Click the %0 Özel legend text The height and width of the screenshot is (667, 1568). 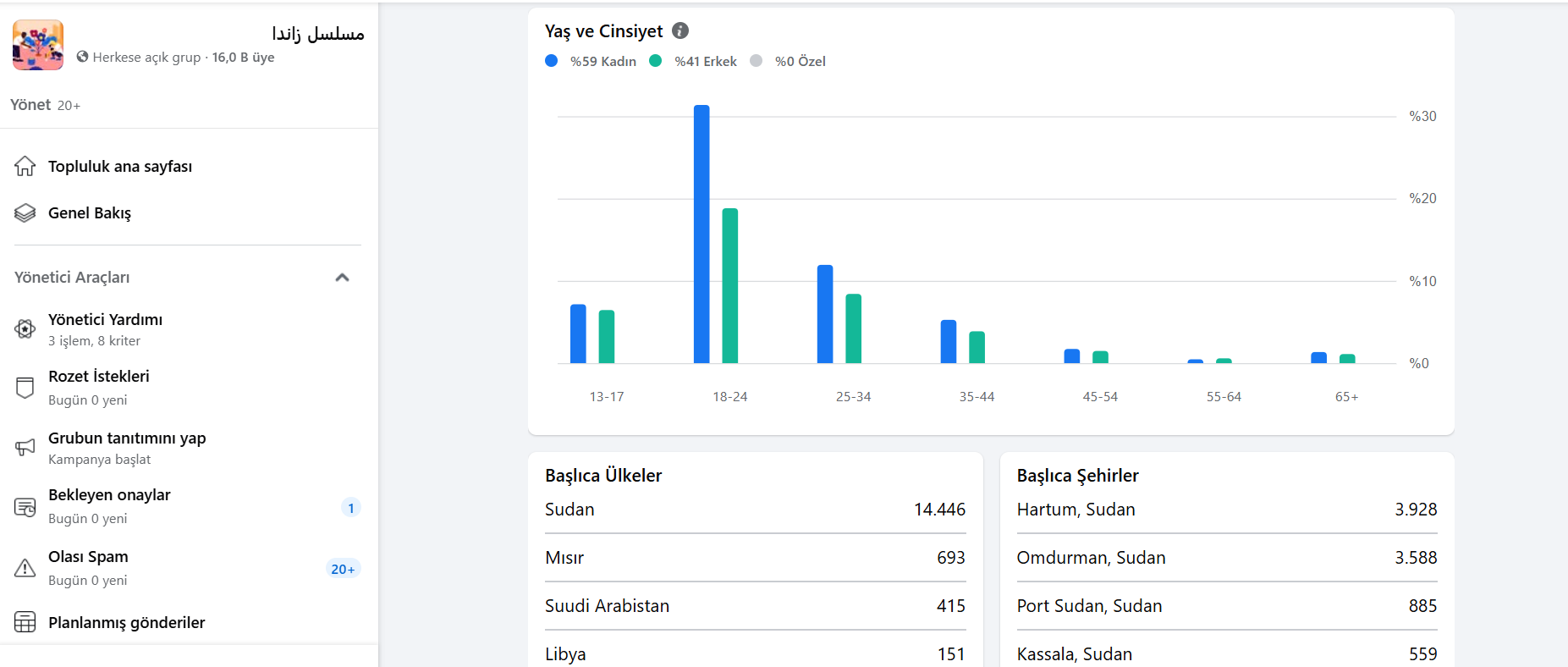pos(801,61)
